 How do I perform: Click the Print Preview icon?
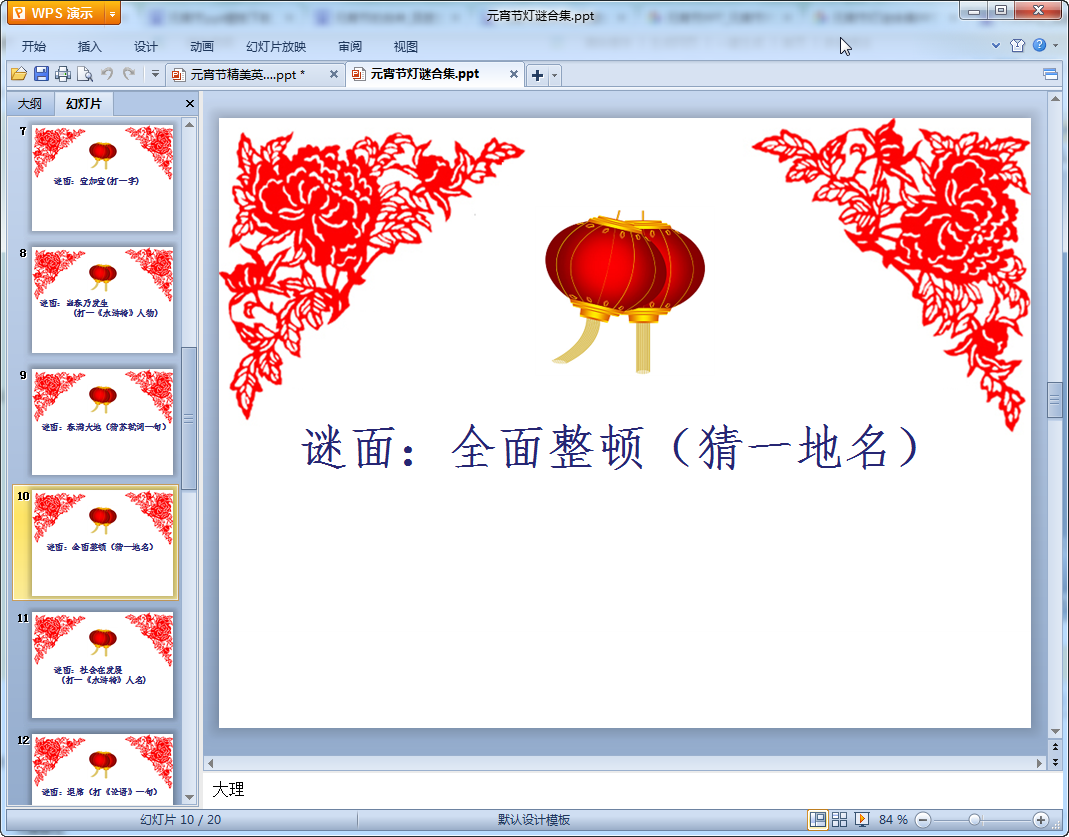[85, 74]
